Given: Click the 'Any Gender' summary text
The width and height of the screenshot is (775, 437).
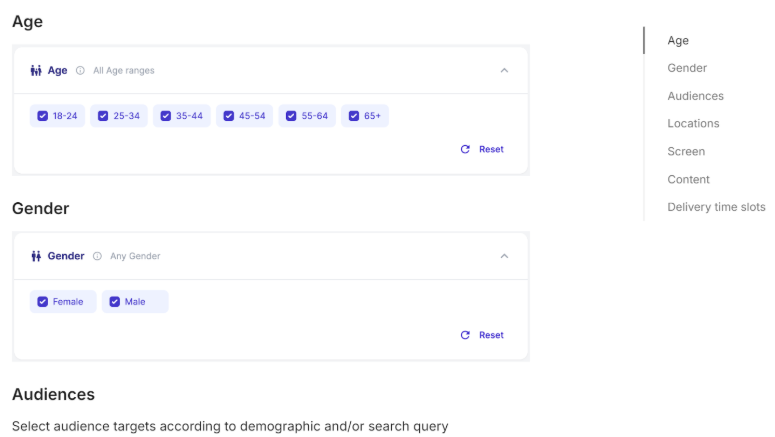Looking at the screenshot, I should point(135,256).
